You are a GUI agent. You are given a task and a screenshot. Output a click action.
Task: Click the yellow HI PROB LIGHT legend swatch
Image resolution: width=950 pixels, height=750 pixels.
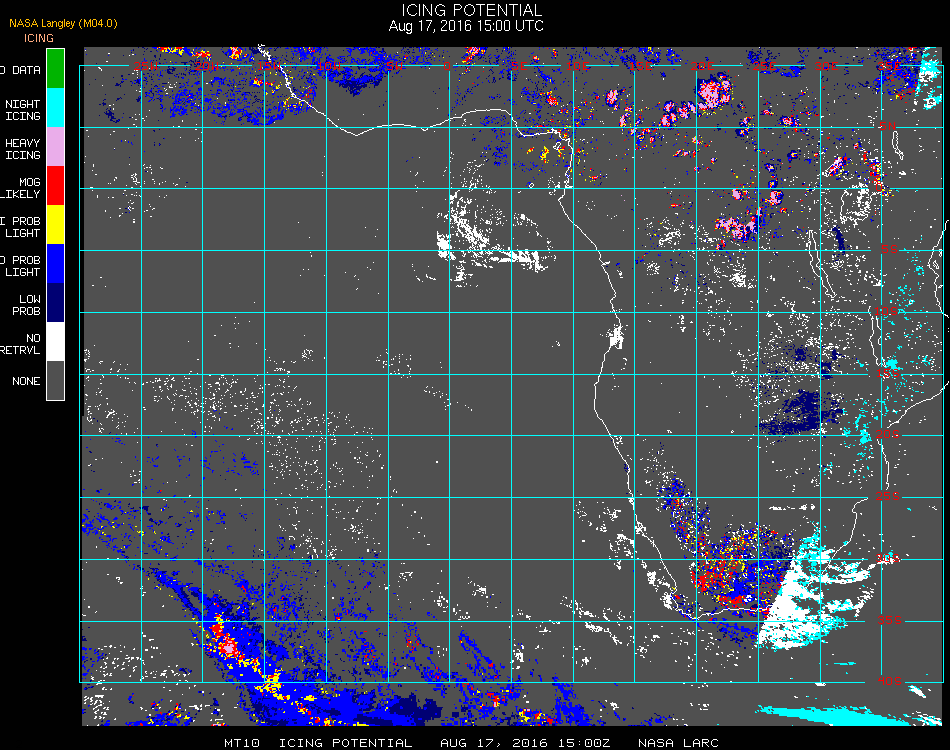pyautogui.click(x=55, y=225)
